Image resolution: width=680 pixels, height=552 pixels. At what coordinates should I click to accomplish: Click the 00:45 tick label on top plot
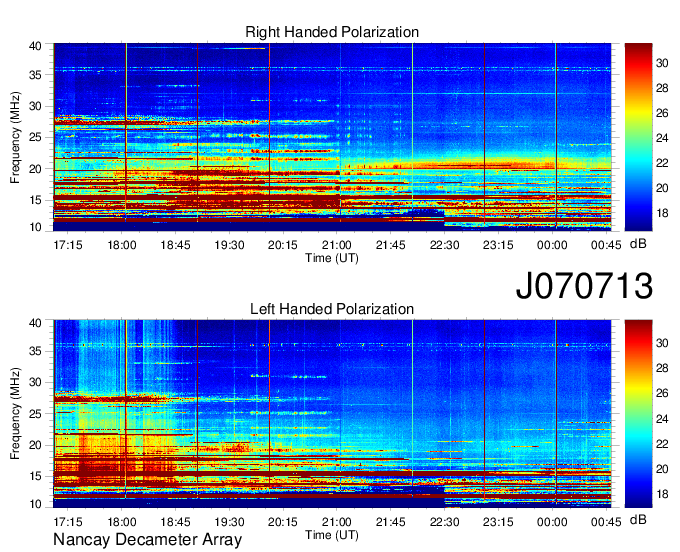[606, 245]
